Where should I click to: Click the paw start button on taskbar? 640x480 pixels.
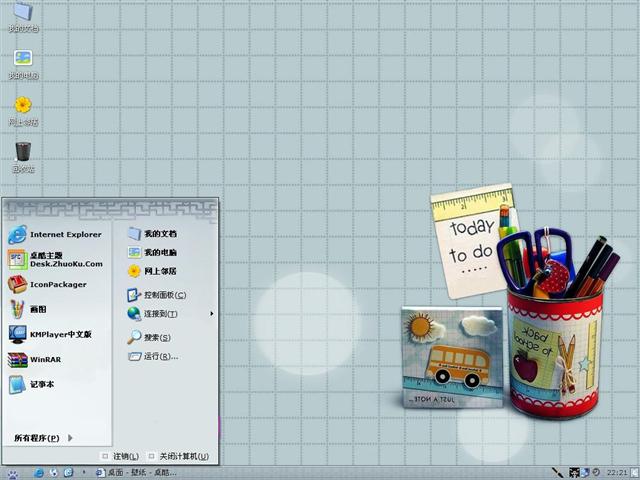tap(12, 473)
